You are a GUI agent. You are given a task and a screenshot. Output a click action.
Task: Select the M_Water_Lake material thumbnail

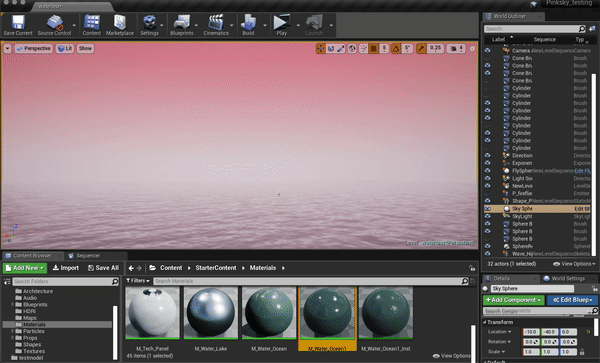point(211,313)
